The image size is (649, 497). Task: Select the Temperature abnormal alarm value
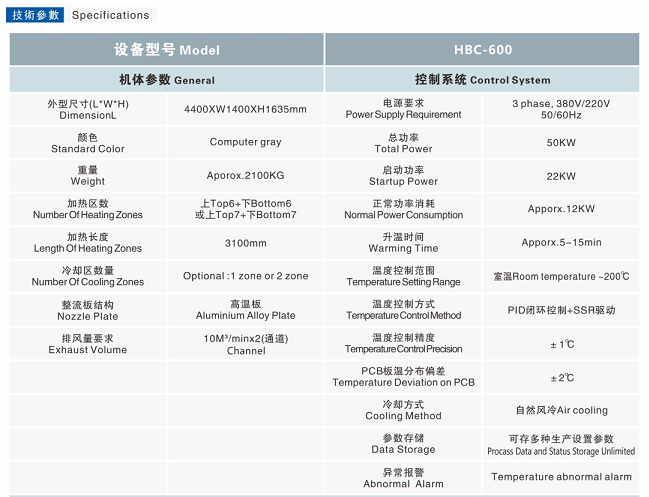(x=560, y=477)
